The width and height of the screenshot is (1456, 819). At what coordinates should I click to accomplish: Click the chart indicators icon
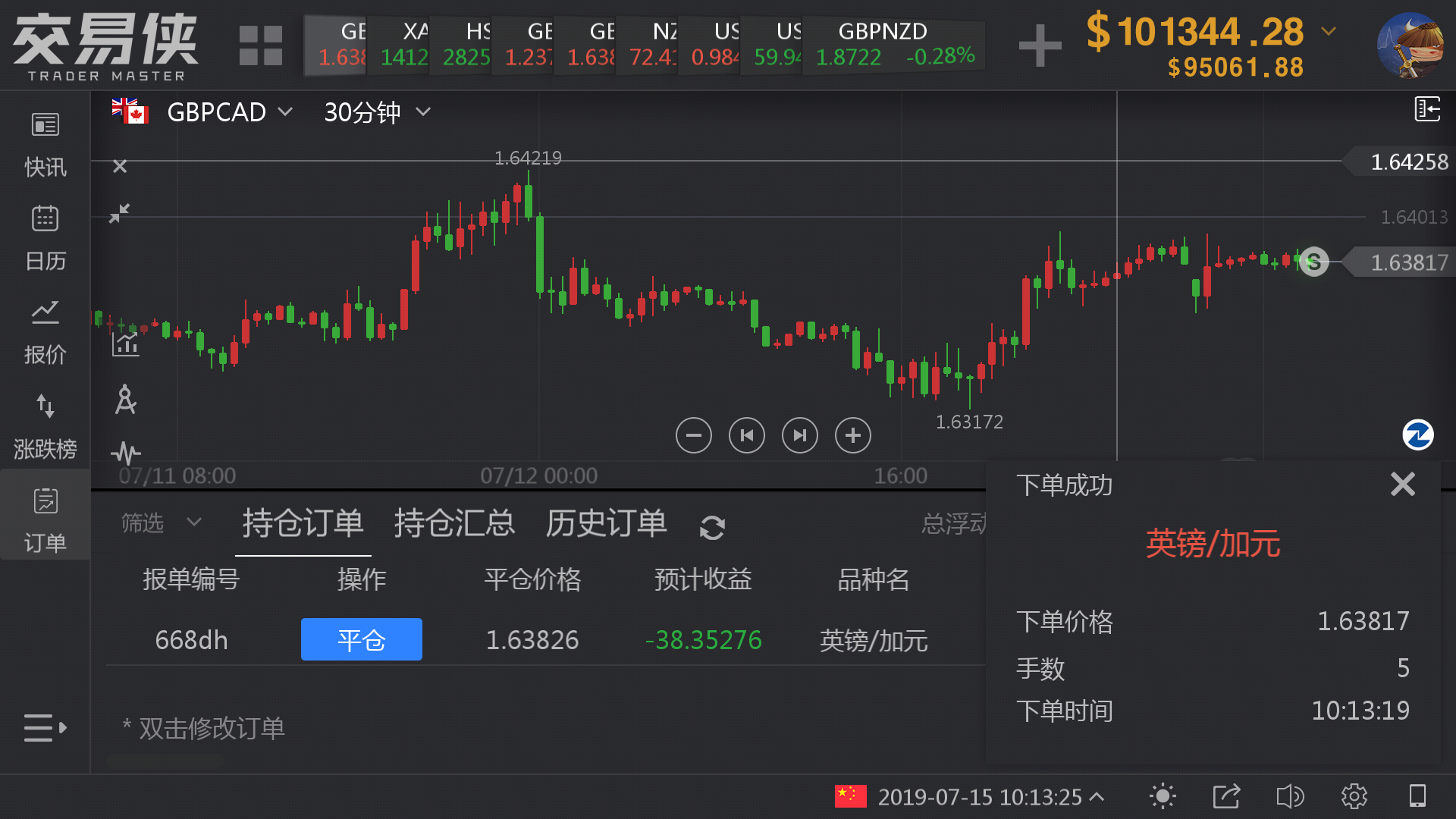click(126, 343)
